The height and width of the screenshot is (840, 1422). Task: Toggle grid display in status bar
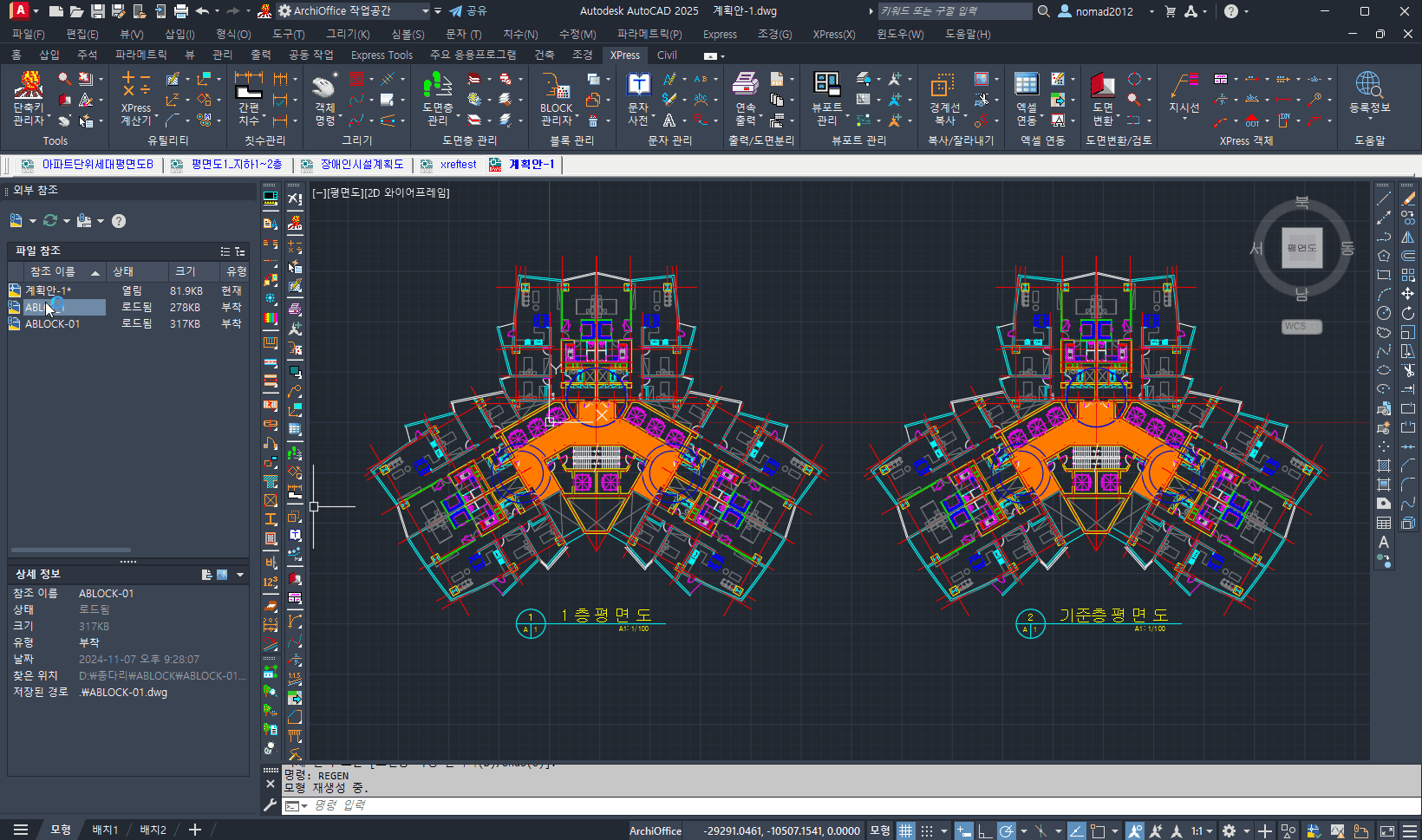(905, 830)
